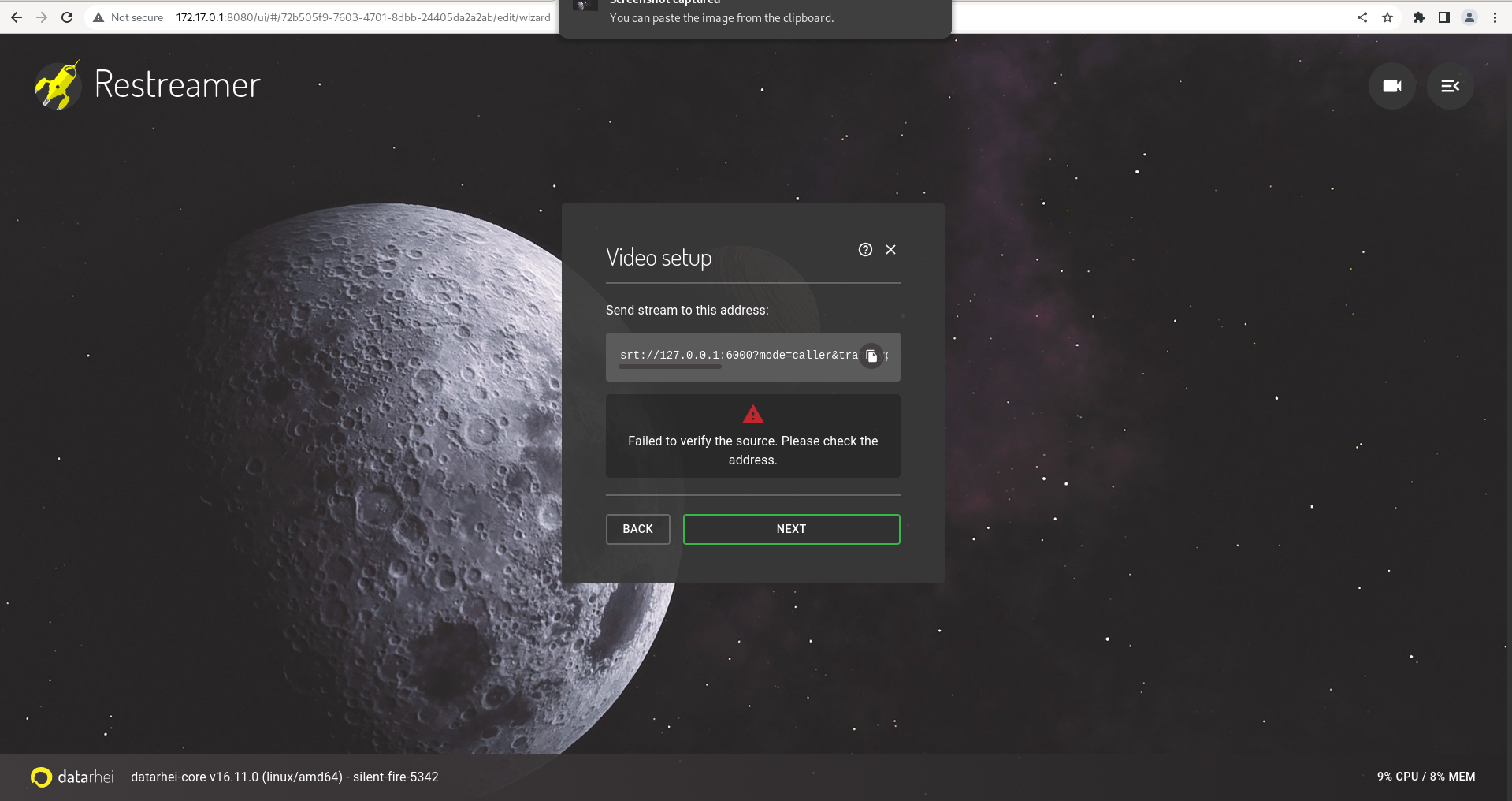
Task: Open browser extensions puzzle icon
Action: coord(1418,17)
